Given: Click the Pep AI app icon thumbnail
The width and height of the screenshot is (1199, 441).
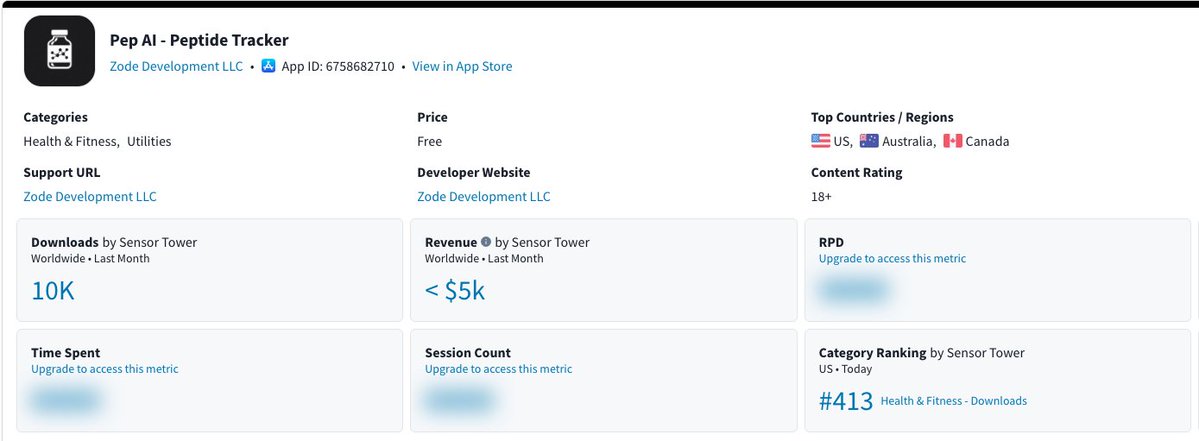Looking at the screenshot, I should (60, 50).
